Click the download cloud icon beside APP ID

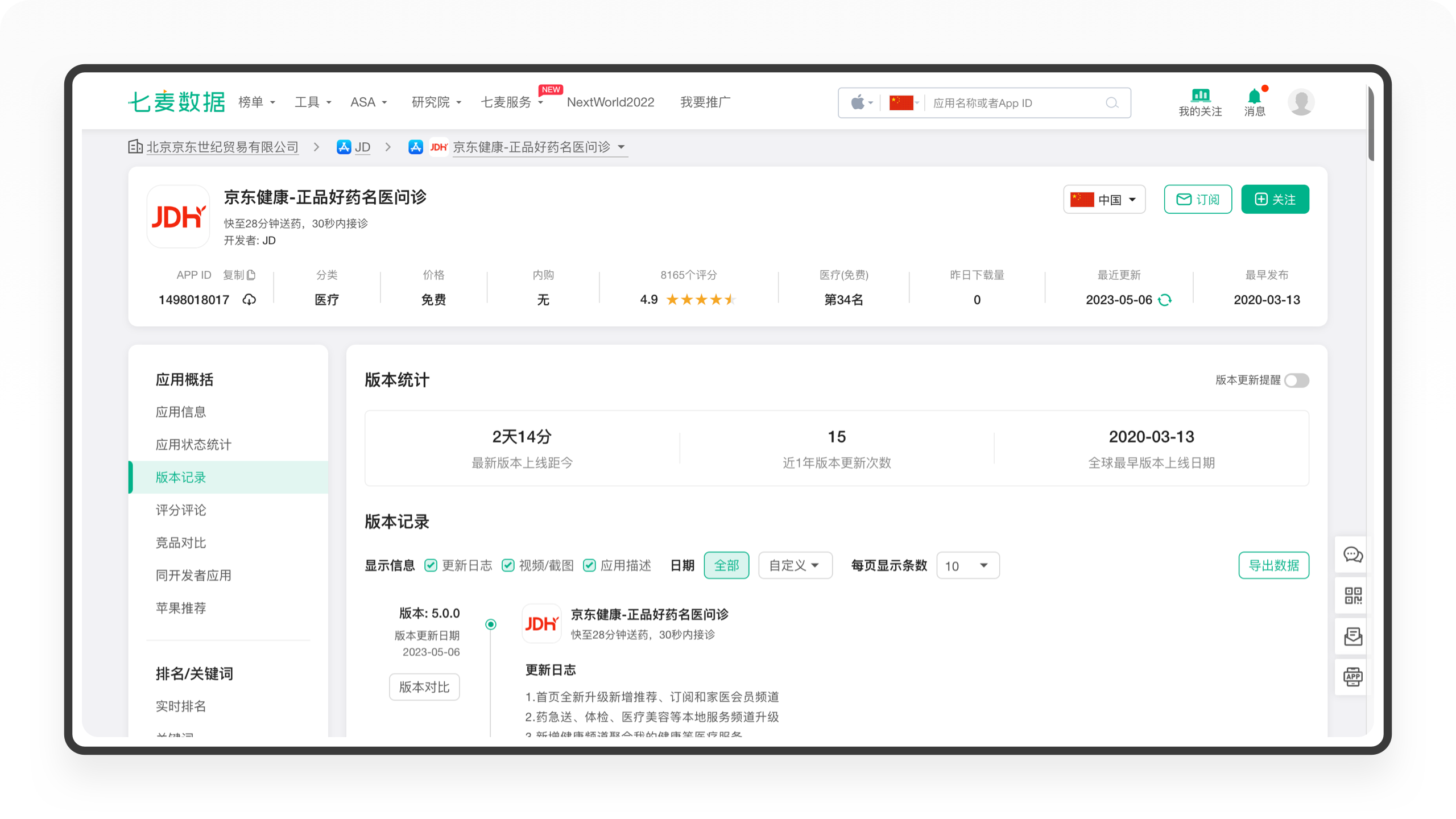(x=249, y=300)
